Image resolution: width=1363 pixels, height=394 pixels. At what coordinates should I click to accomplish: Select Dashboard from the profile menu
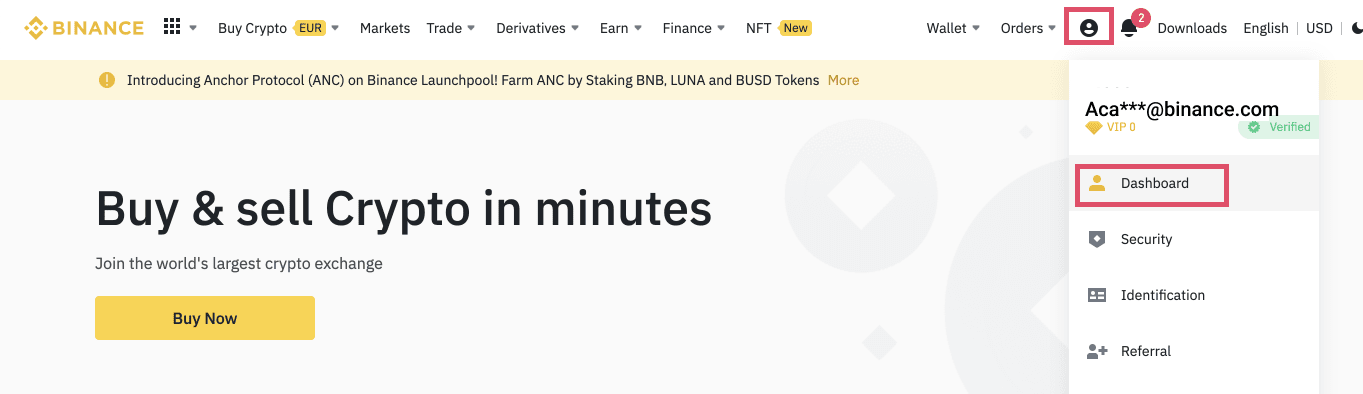tap(1152, 183)
